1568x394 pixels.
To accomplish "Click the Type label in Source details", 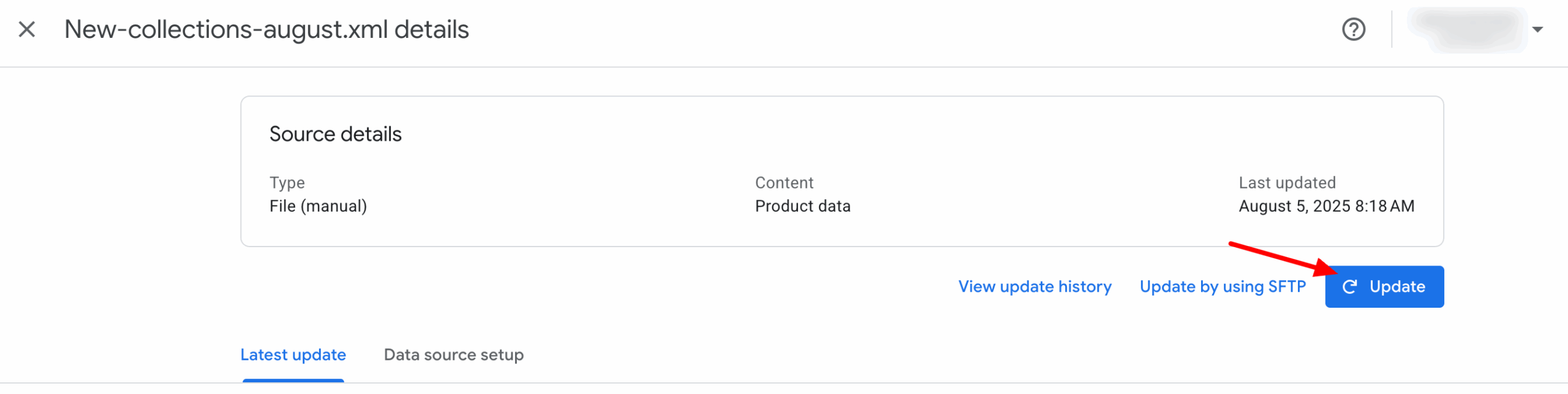I will point(287,183).
